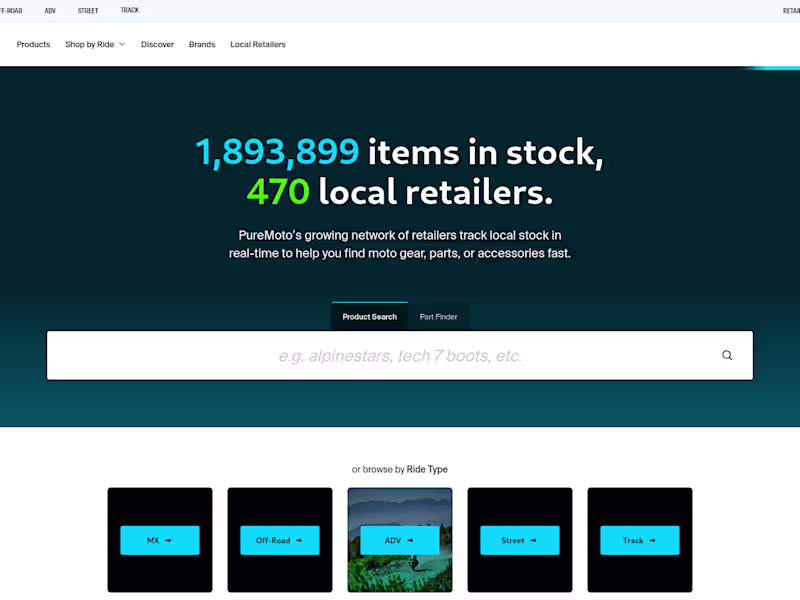Select the Product Search tab
Viewport: 800px width, 600px height.
(369, 316)
